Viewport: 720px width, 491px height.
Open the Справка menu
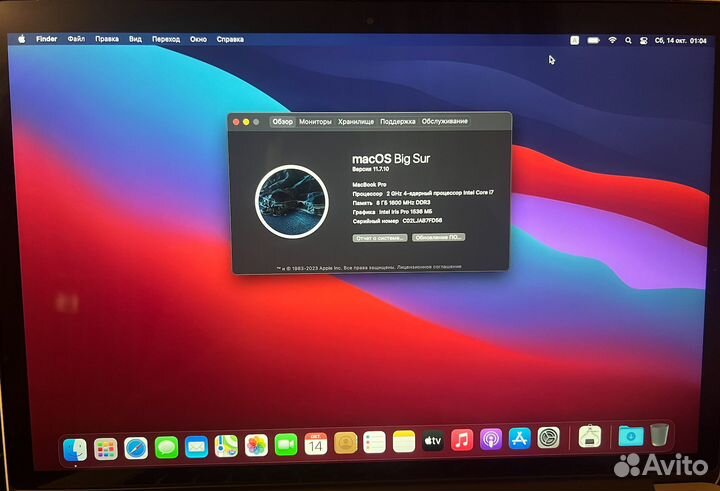coord(230,40)
